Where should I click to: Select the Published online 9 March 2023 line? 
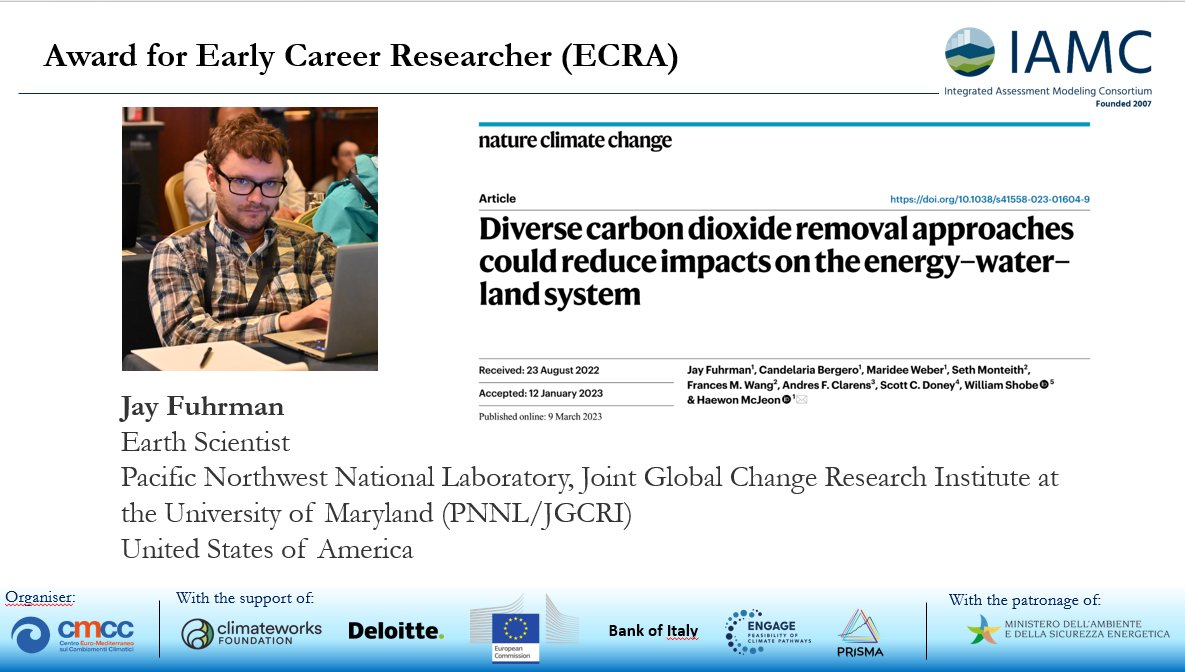click(x=543, y=415)
